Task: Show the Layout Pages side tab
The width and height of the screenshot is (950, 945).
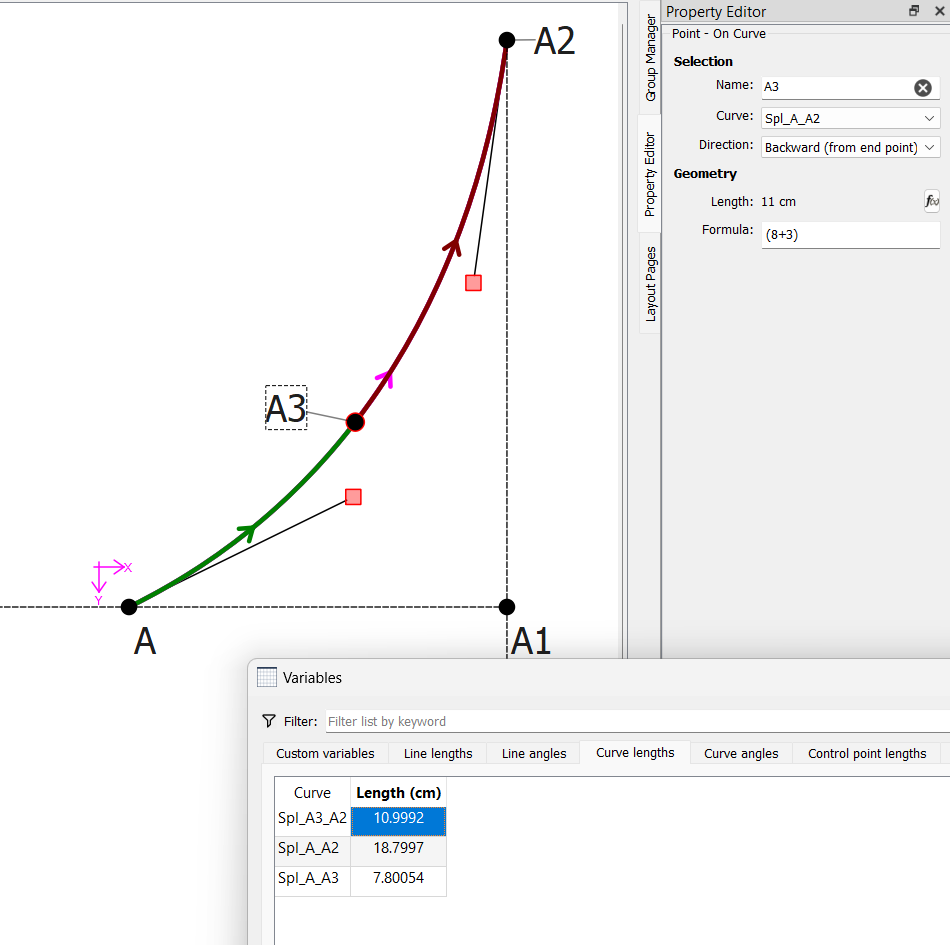Action: (x=650, y=284)
